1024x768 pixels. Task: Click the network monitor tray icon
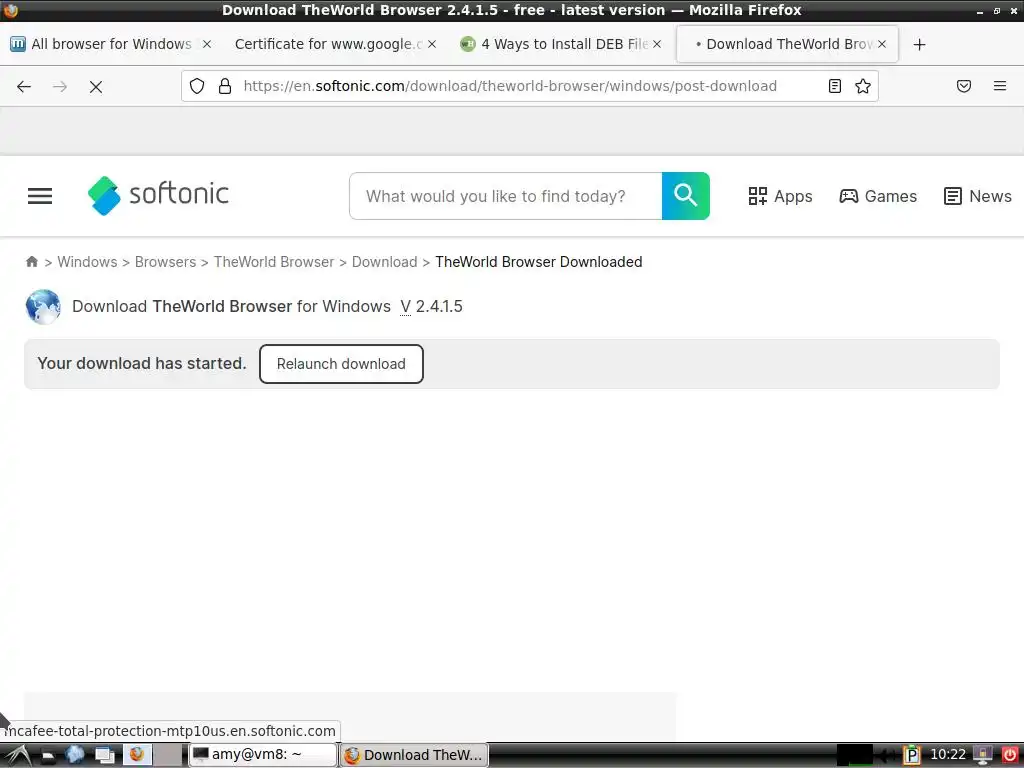point(982,756)
